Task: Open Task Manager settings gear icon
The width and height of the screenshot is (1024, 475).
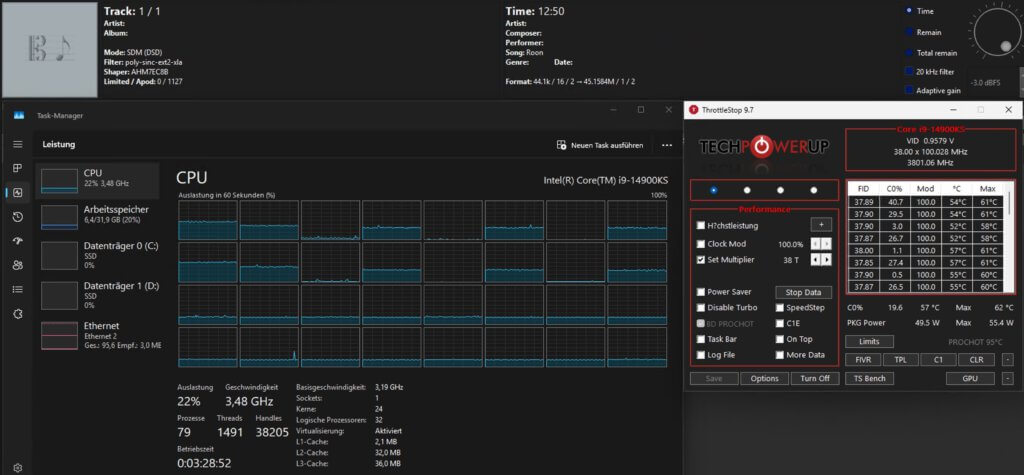Action: click(x=18, y=467)
